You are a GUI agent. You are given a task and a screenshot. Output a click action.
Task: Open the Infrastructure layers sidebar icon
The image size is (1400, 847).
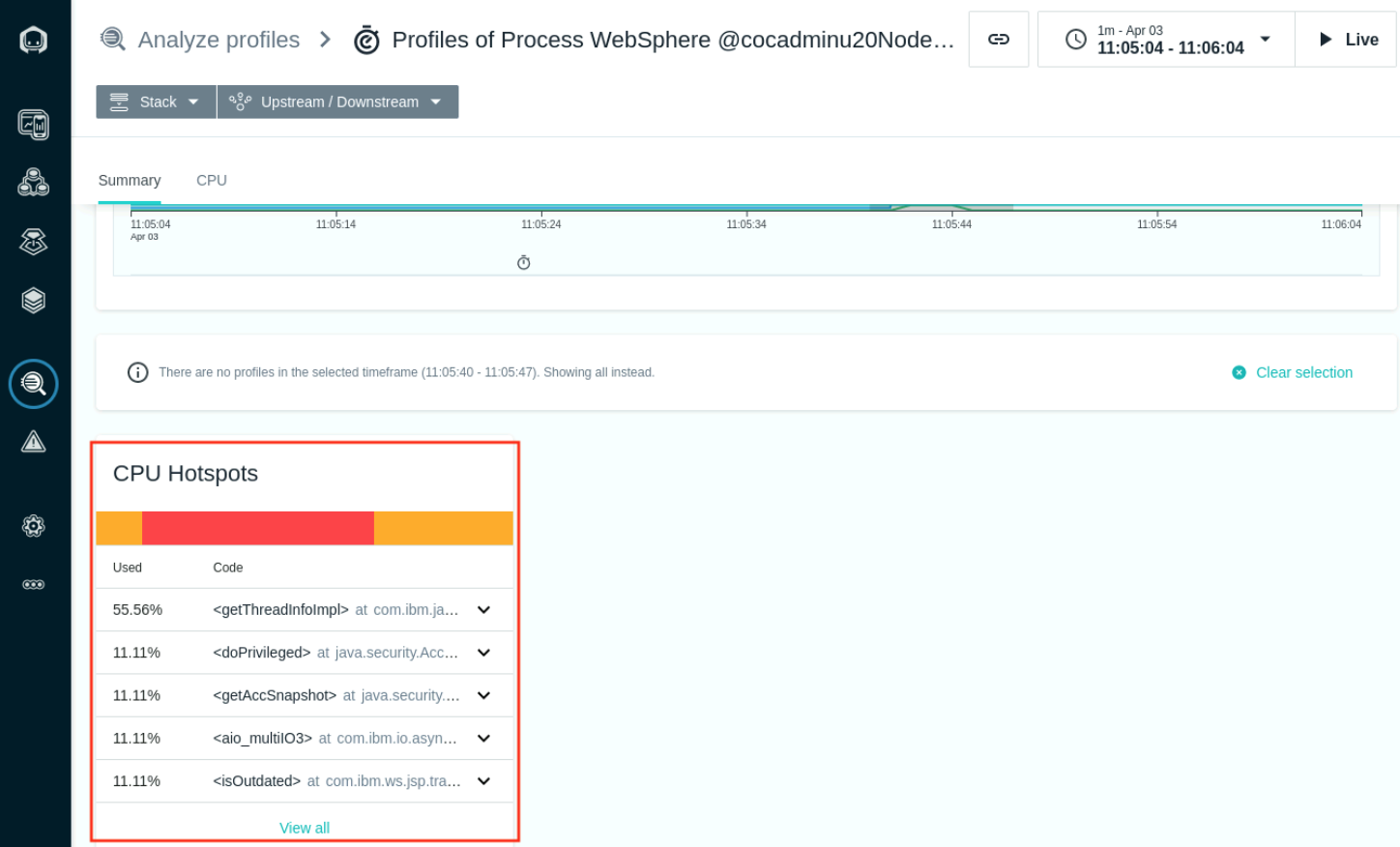[x=34, y=301]
